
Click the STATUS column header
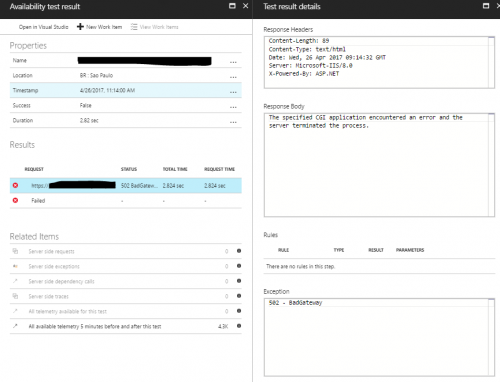[129, 169]
